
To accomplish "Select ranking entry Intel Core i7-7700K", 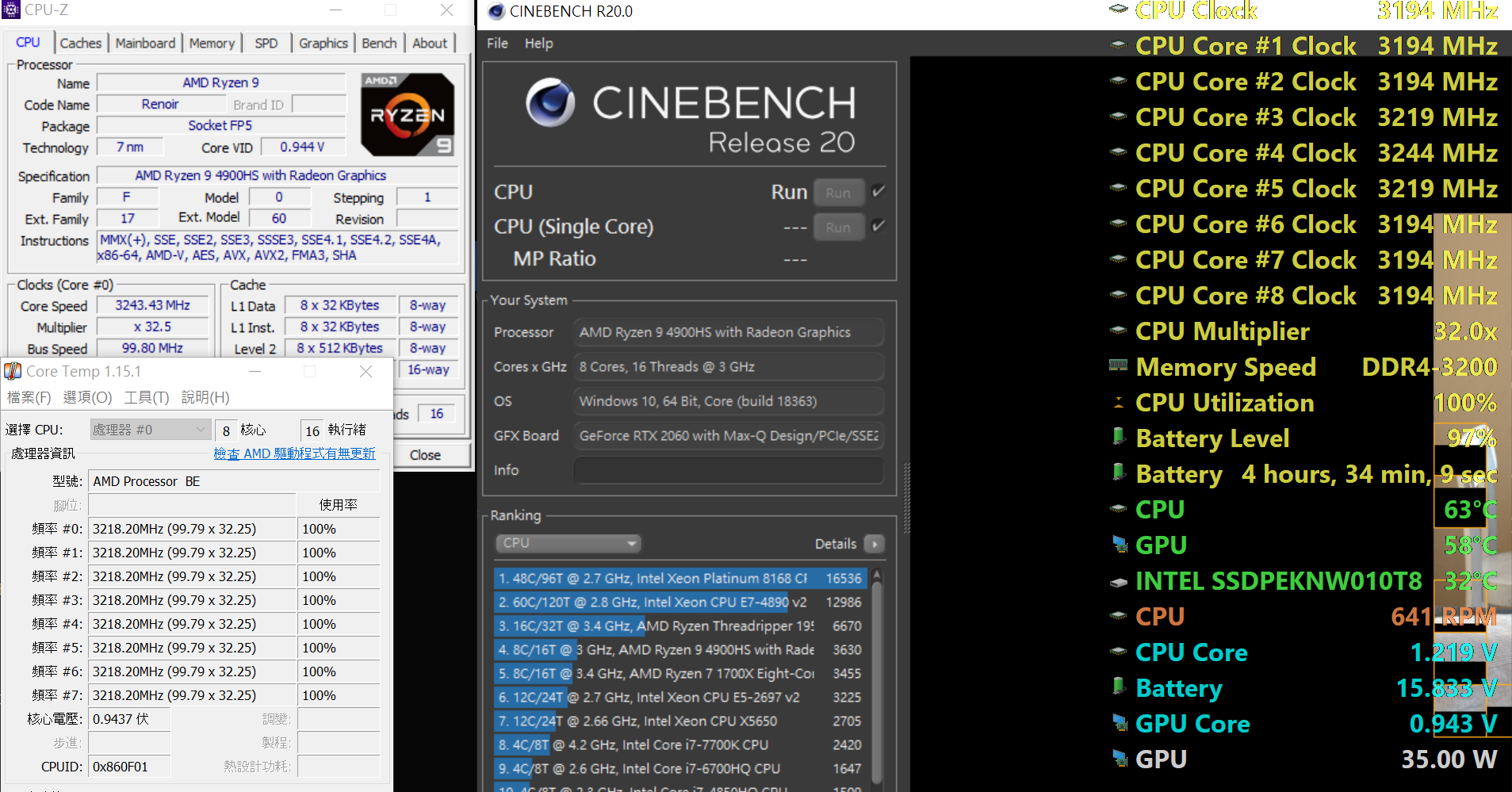I will (679, 744).
